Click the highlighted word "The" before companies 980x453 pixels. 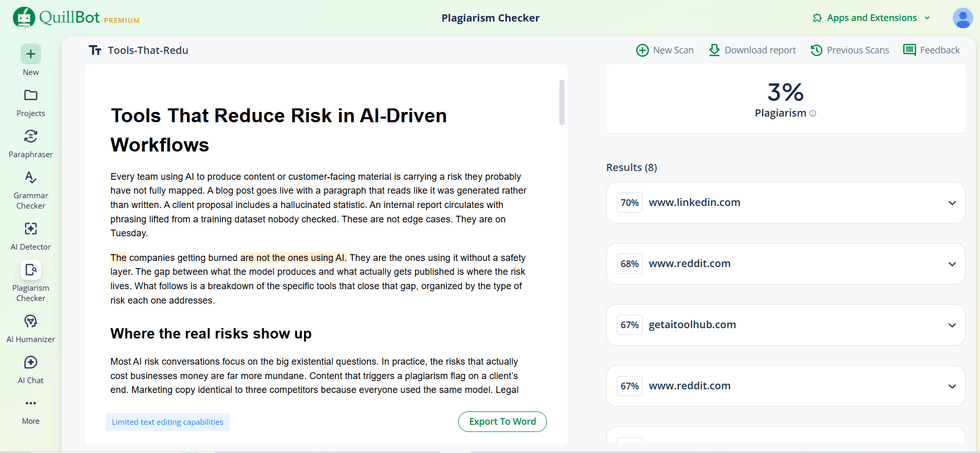119,257
